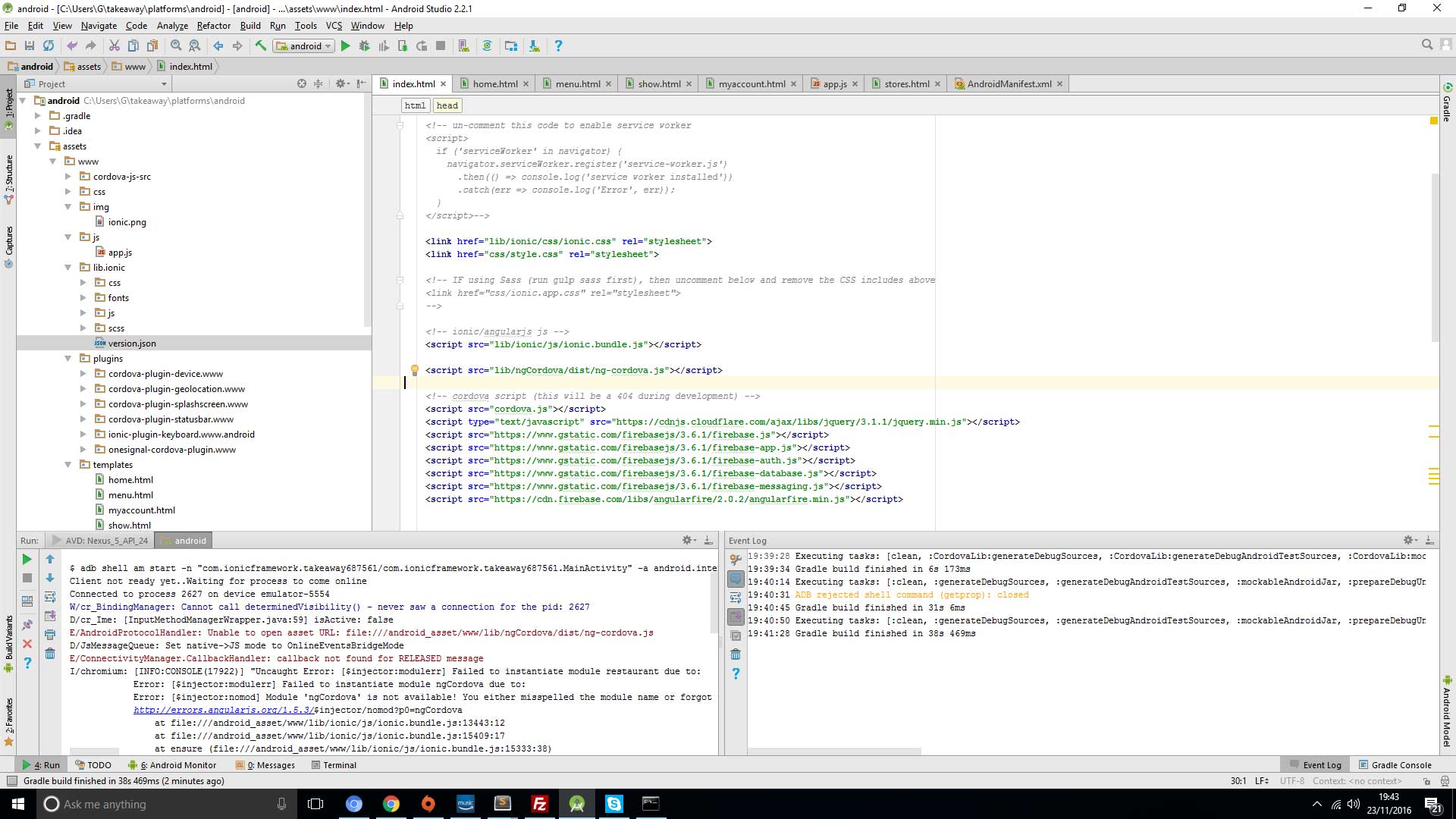The height and width of the screenshot is (819, 1456).
Task: Collapse the plugins folder in project tree
Action: pyautogui.click(x=68, y=359)
